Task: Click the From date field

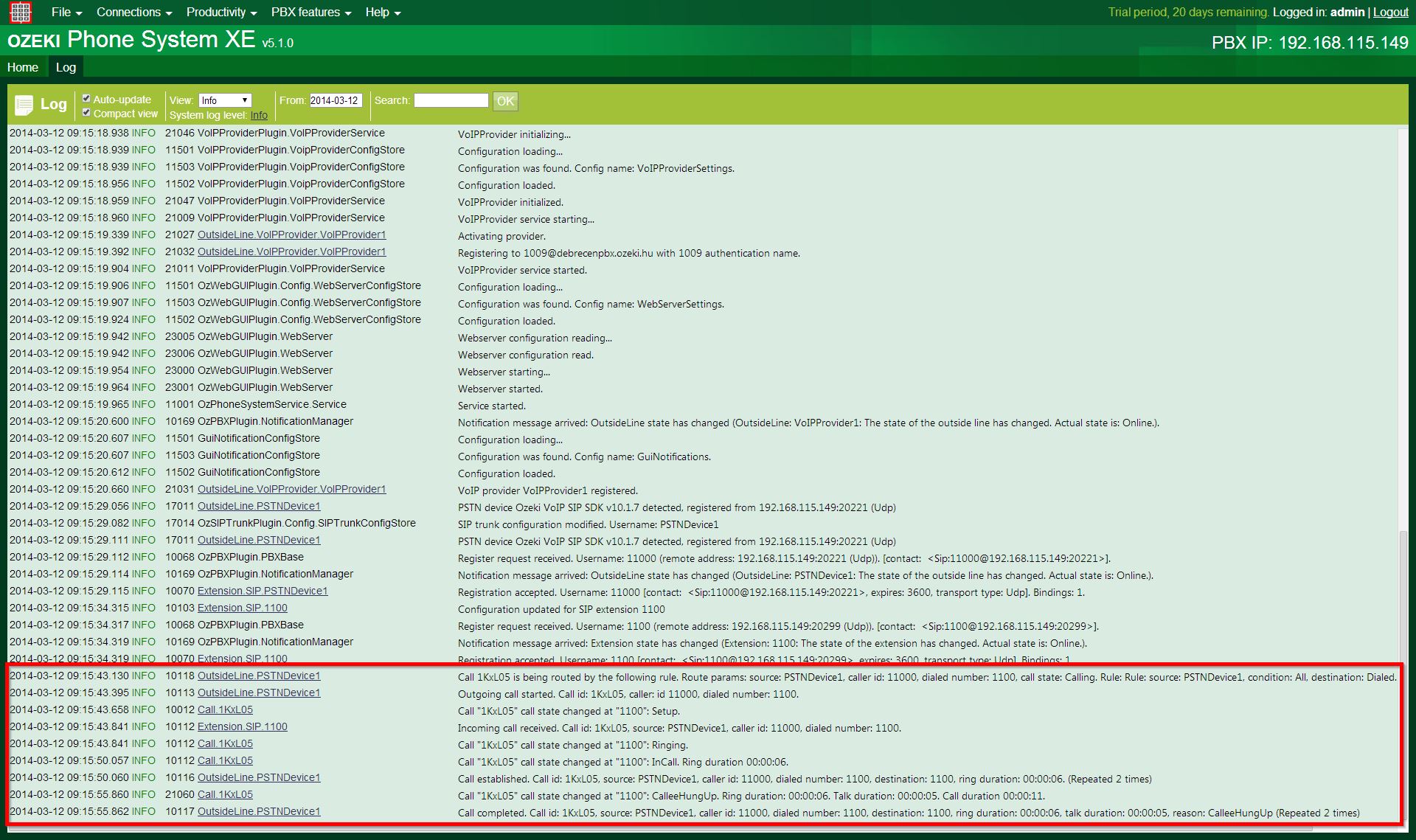Action: (336, 100)
